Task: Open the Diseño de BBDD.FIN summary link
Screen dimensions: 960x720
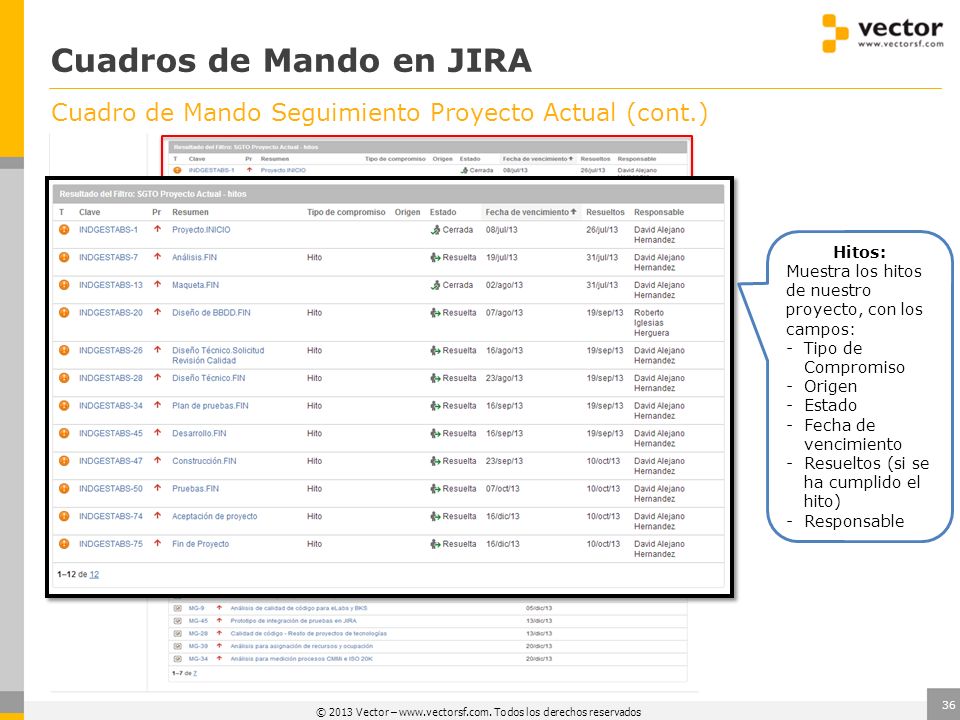Action: pyautogui.click(x=211, y=312)
